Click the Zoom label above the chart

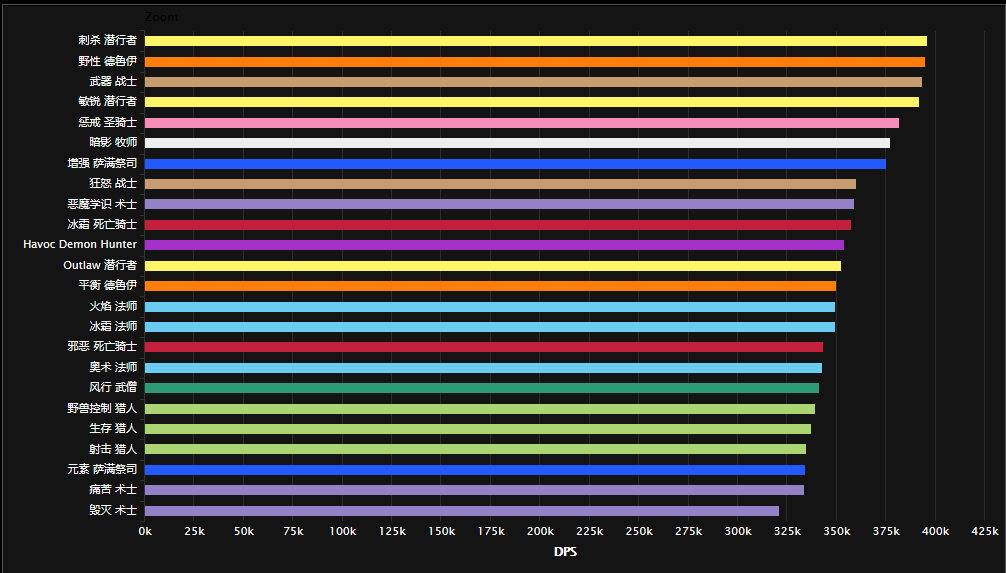click(162, 17)
